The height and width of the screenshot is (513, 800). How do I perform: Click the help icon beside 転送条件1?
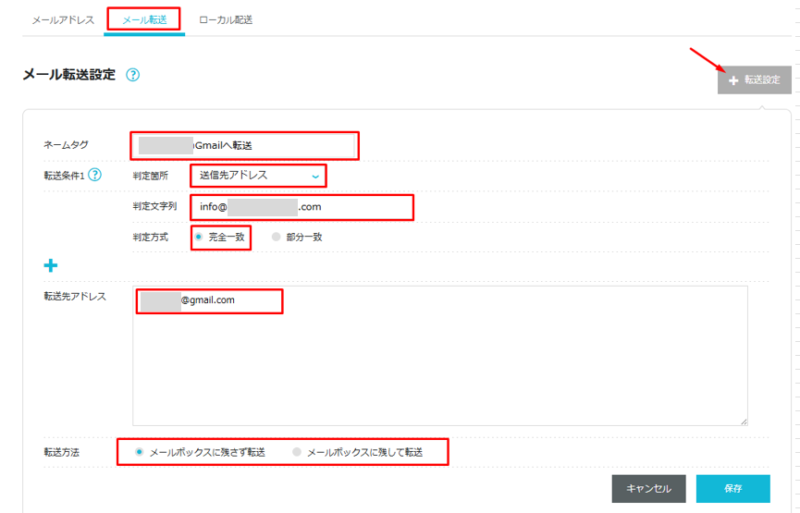pos(95,175)
